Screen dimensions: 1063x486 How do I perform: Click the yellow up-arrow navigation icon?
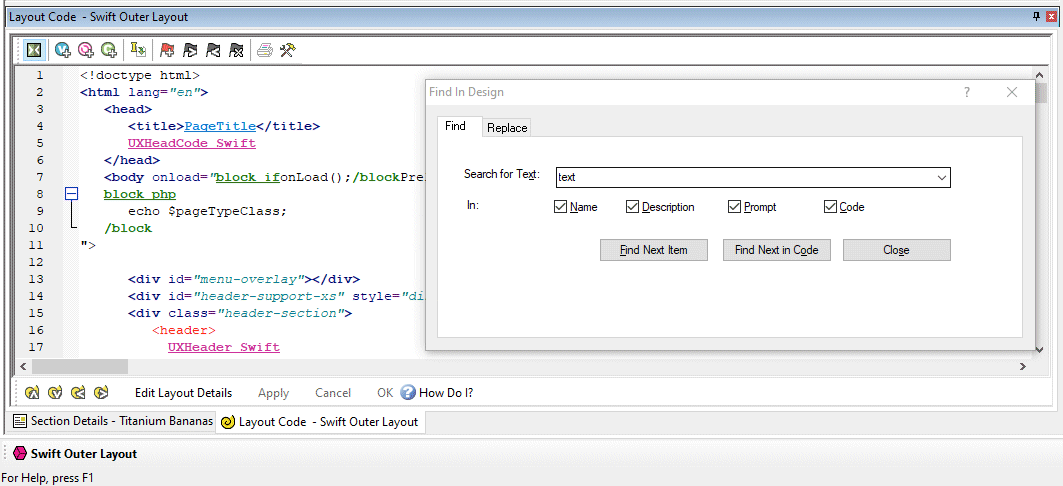click(x=32, y=392)
